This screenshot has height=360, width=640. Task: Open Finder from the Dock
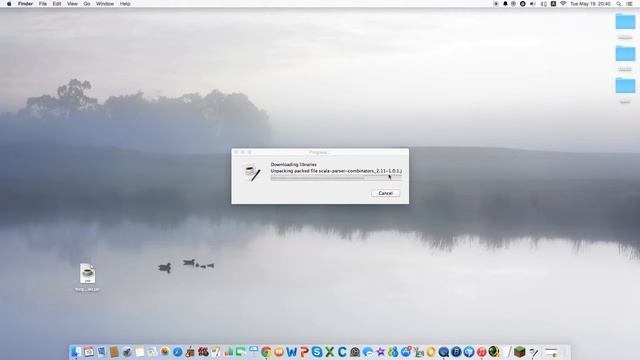click(76, 351)
